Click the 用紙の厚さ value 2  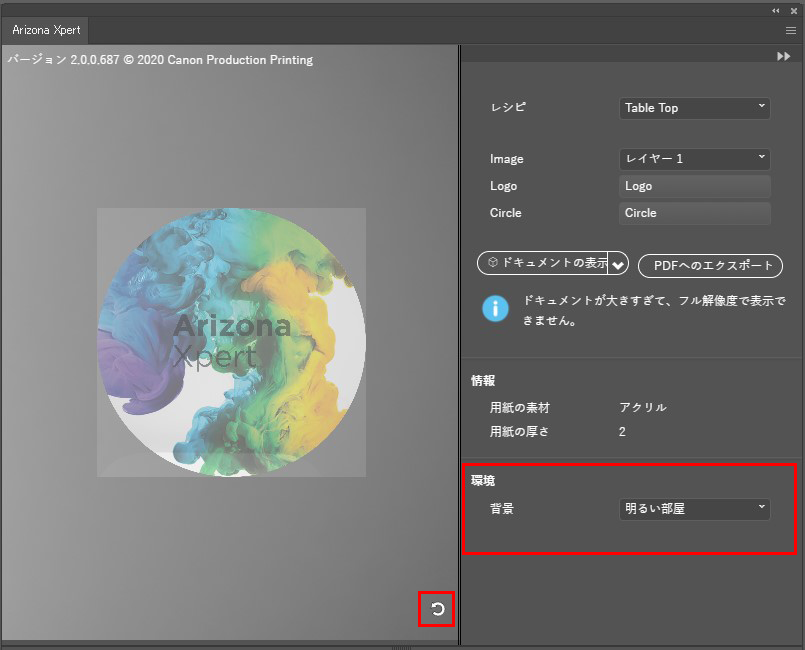tap(622, 432)
